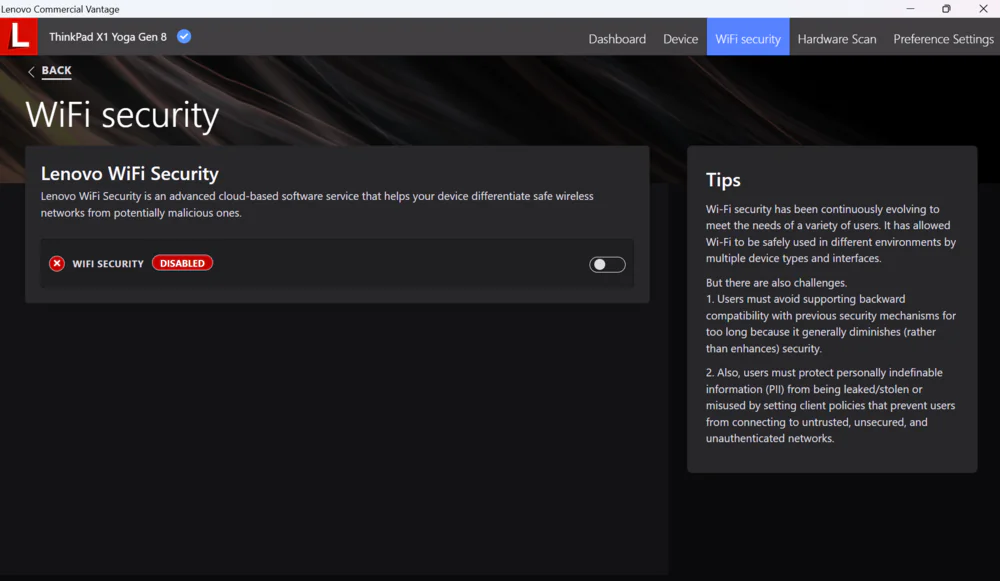Minimize the Lenovo Commercial Vantage window
1000x581 pixels.
[x=910, y=9]
